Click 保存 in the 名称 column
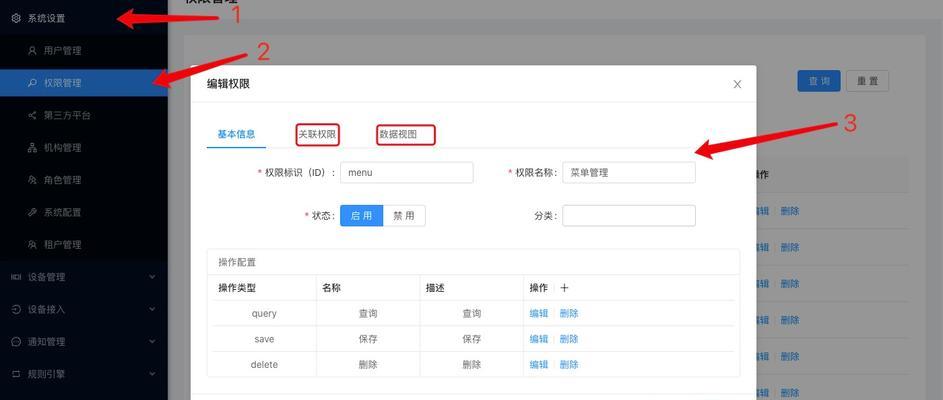The image size is (943, 400). (368, 339)
